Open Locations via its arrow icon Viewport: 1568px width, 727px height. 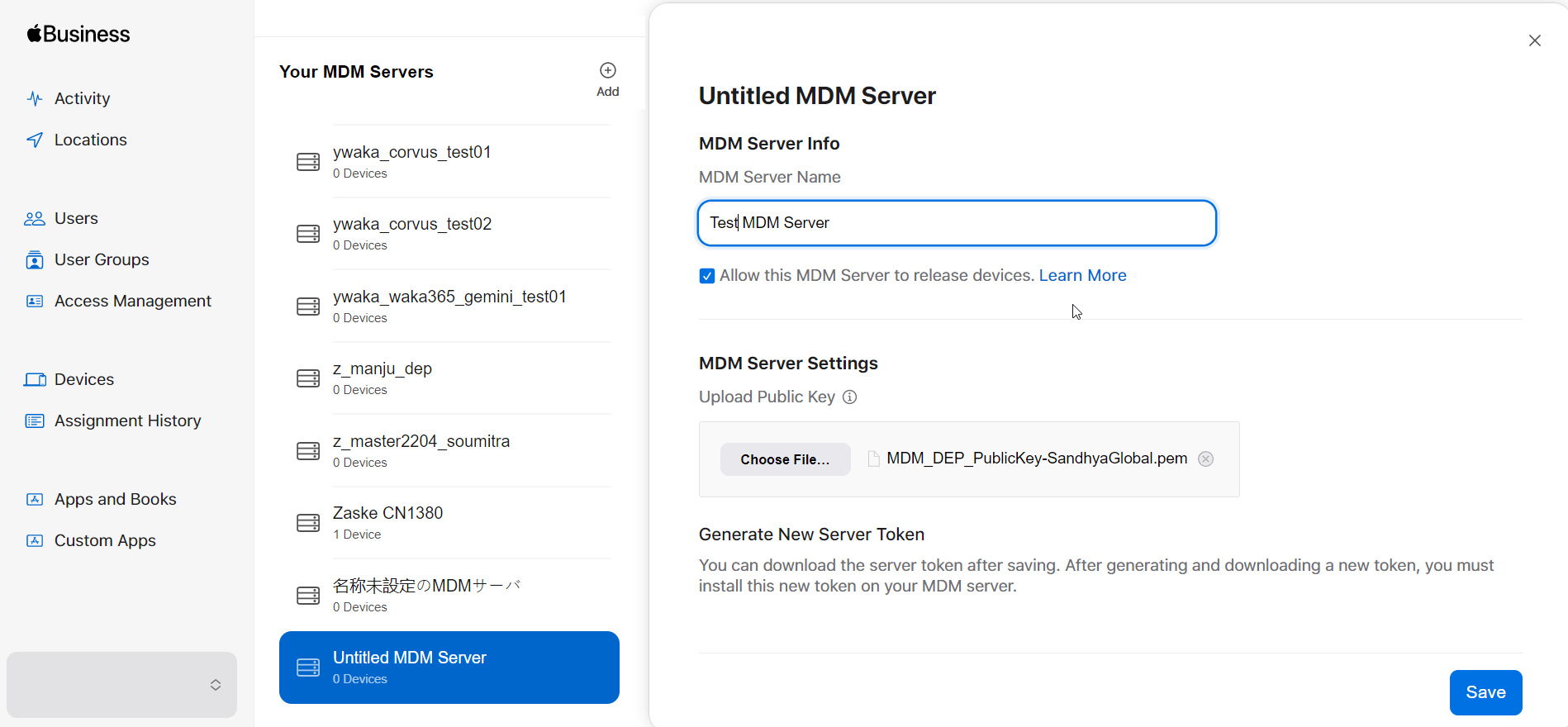click(x=35, y=140)
